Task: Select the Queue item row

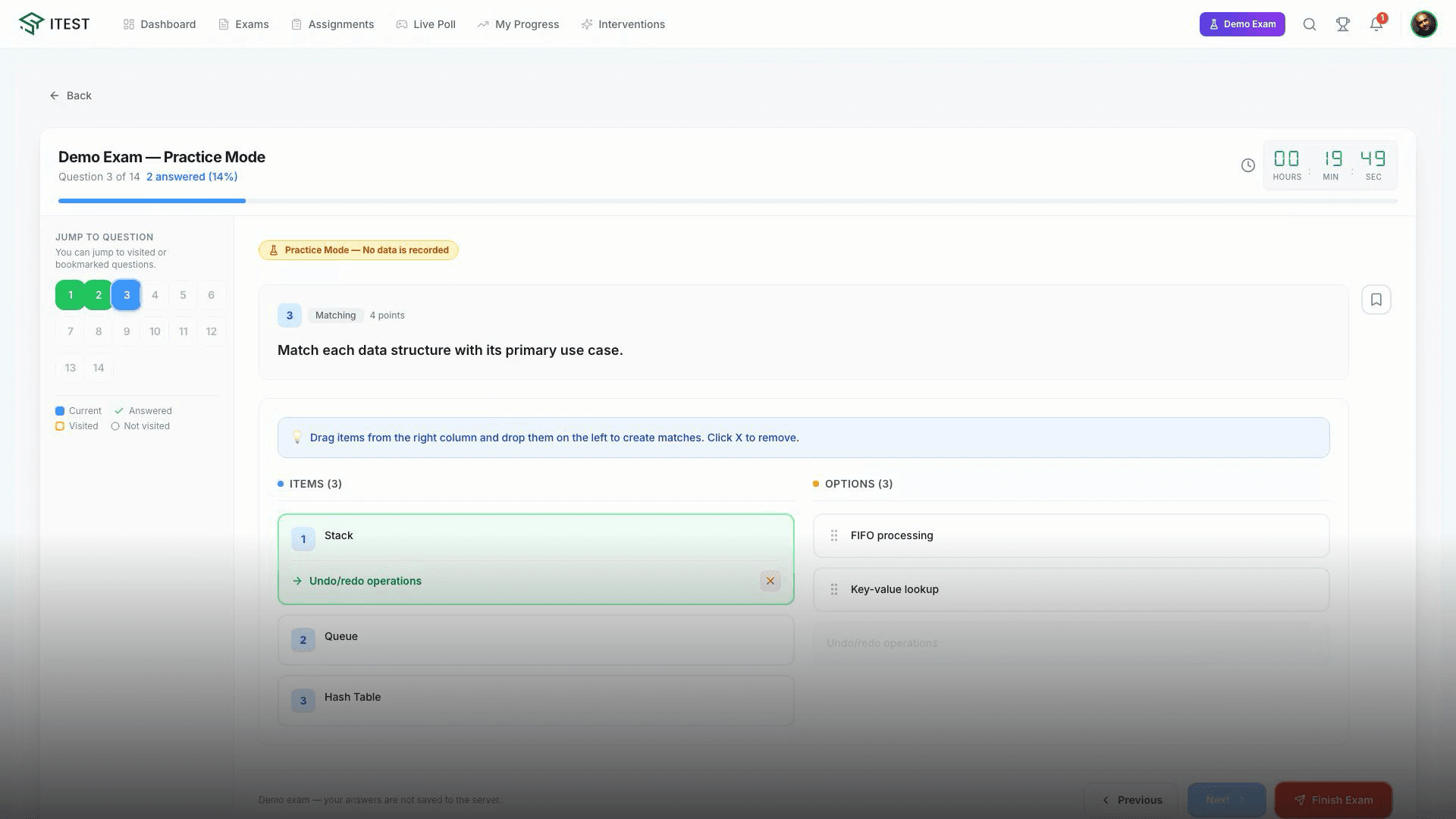Action: 535,640
